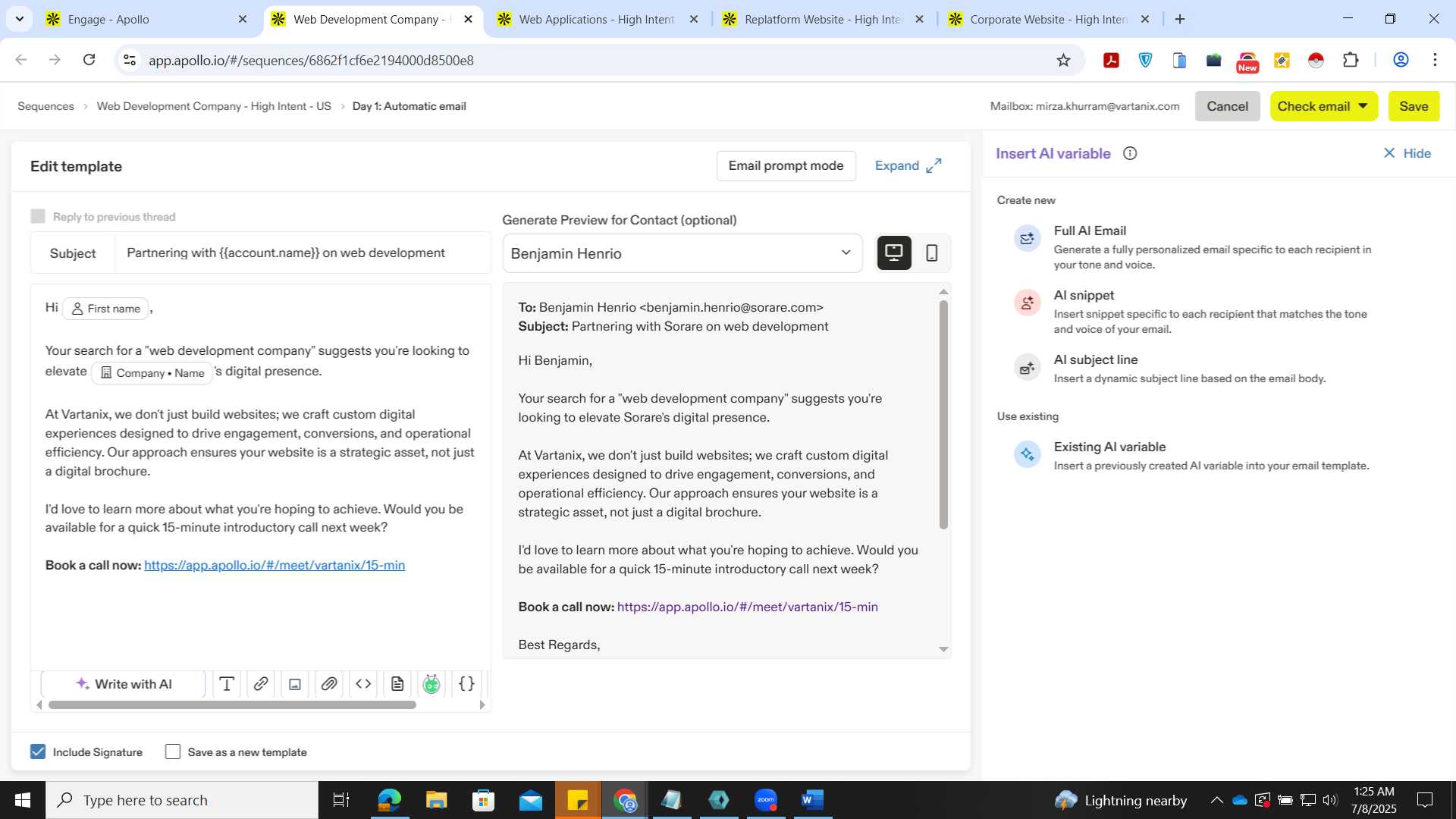Image resolution: width=1456 pixels, height=819 pixels.
Task: Open a new browser tab
Action: (x=1180, y=19)
